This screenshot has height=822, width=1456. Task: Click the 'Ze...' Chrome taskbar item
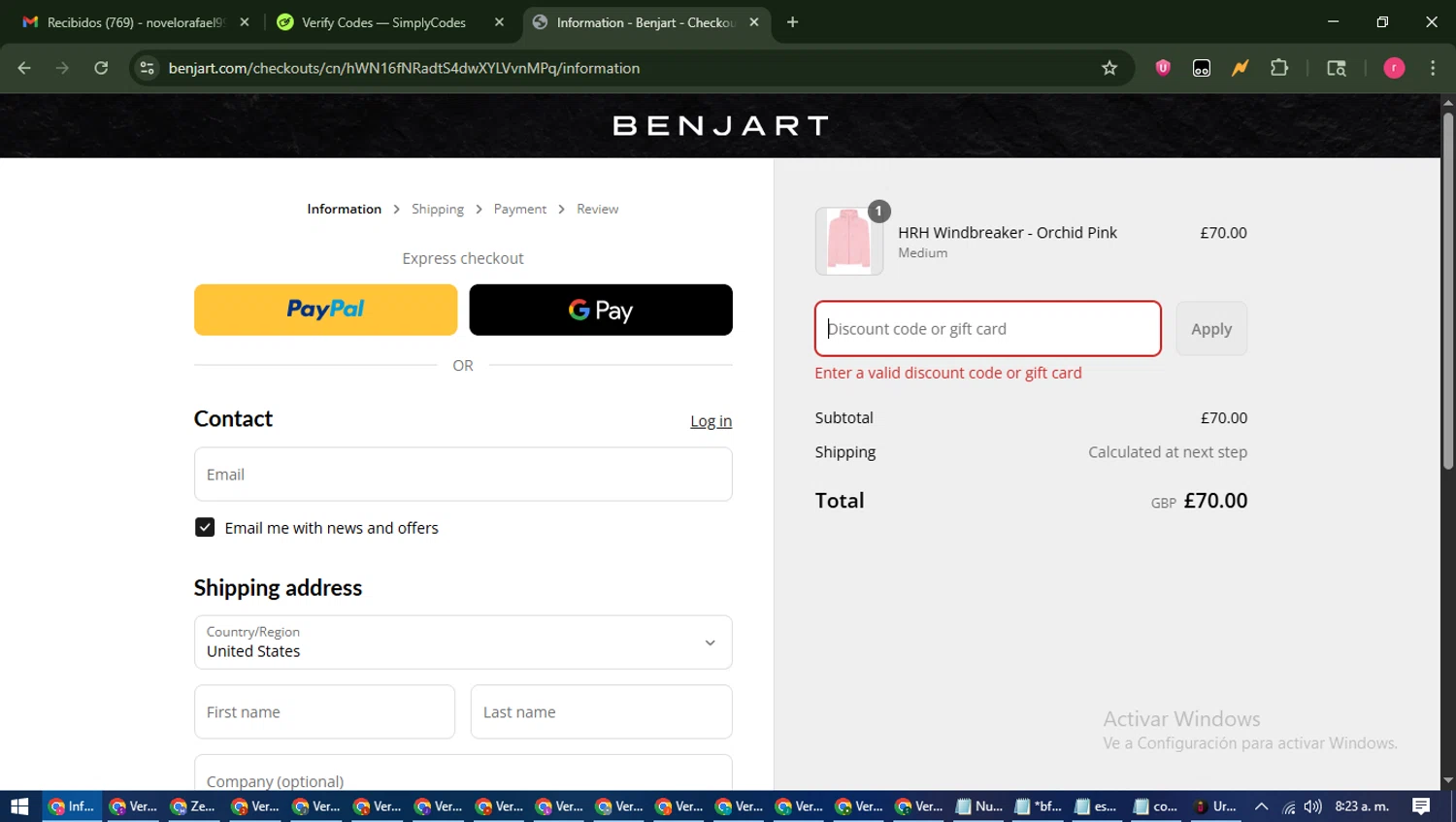[192, 806]
